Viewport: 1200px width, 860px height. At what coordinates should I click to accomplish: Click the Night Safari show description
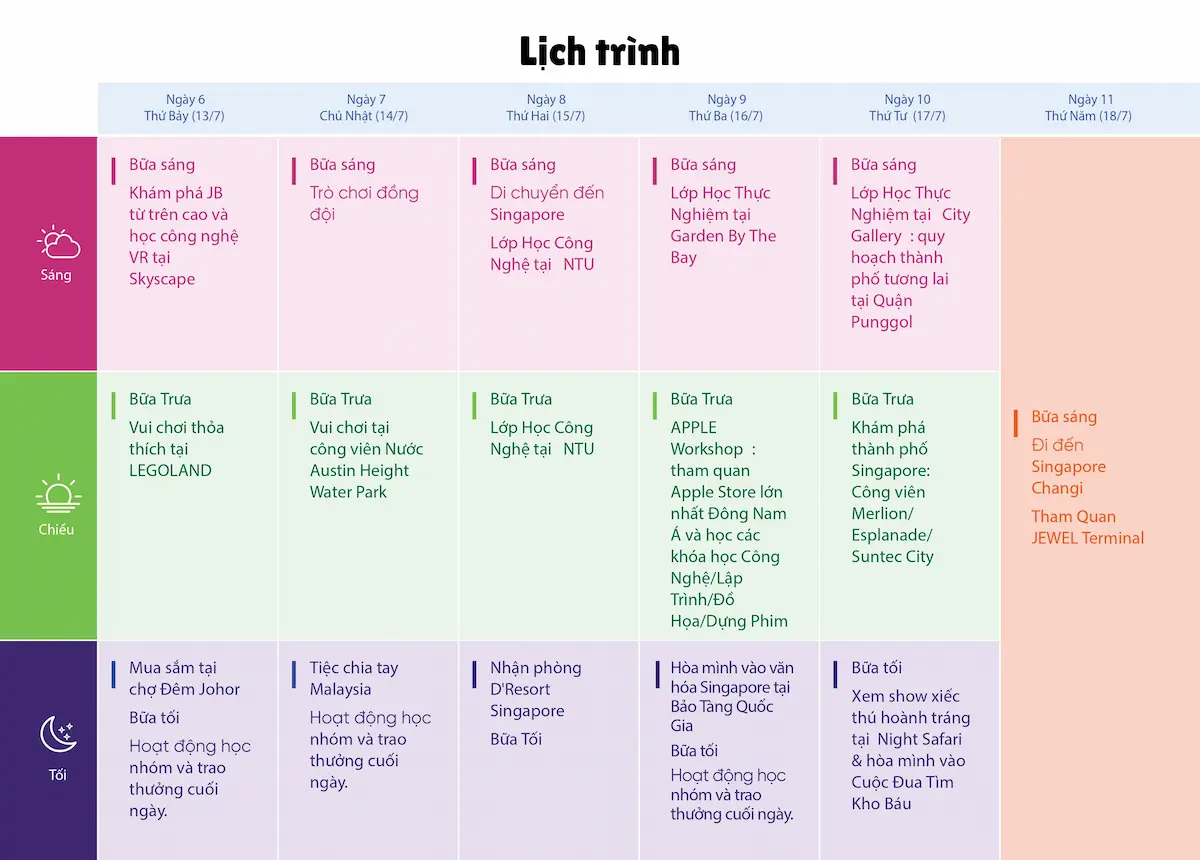point(910,749)
